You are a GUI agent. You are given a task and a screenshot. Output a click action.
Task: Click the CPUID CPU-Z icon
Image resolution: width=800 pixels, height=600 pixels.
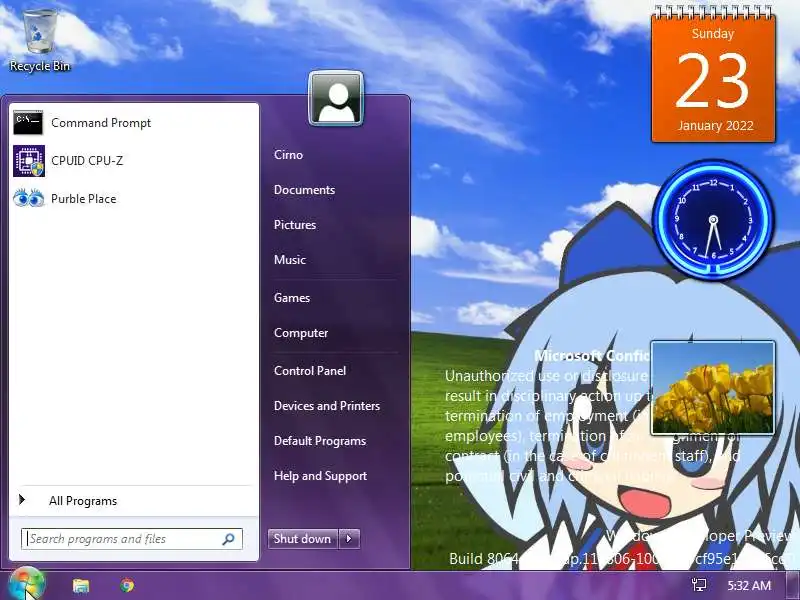point(29,161)
